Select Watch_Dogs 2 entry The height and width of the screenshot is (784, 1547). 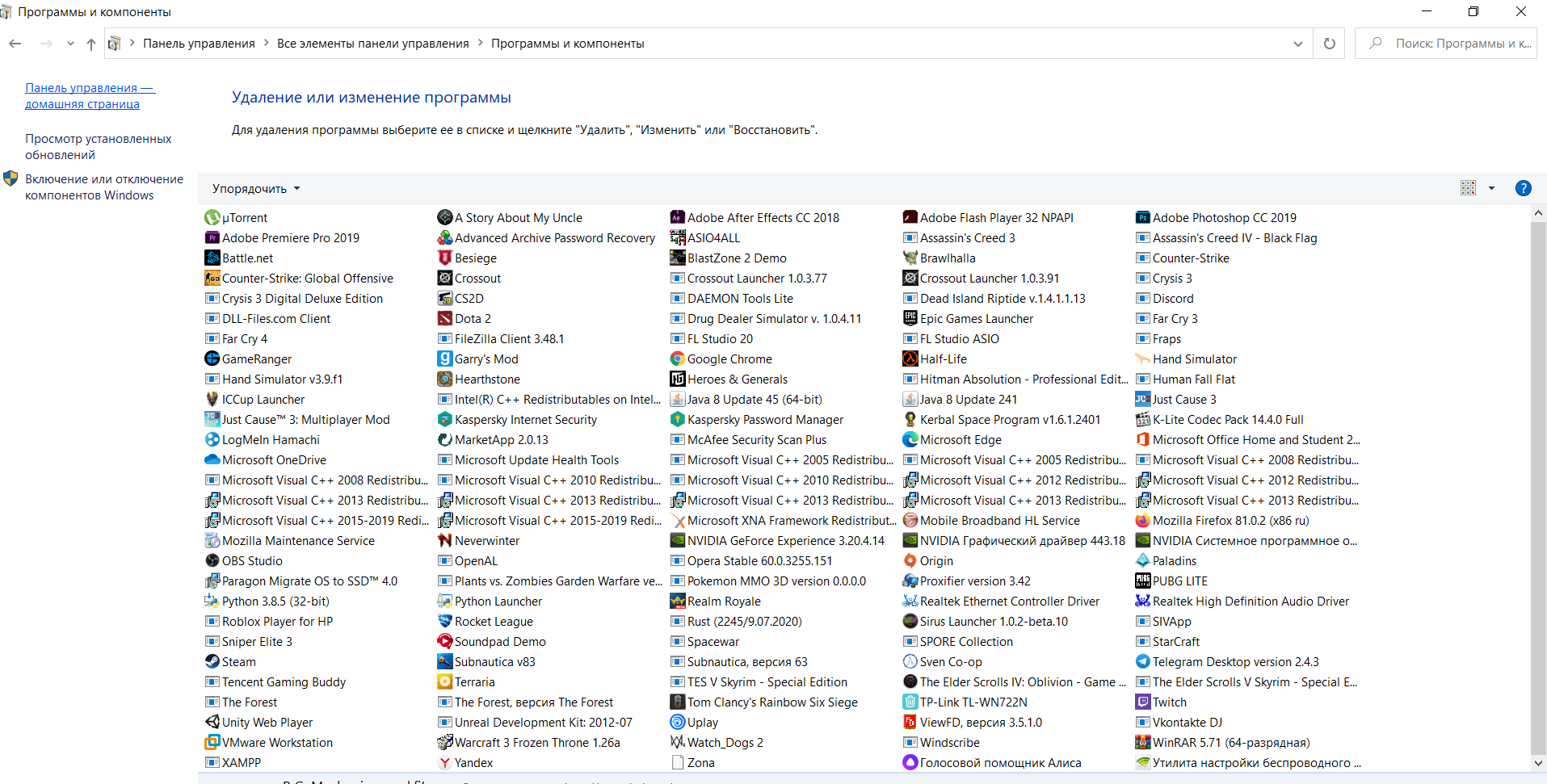(717, 743)
